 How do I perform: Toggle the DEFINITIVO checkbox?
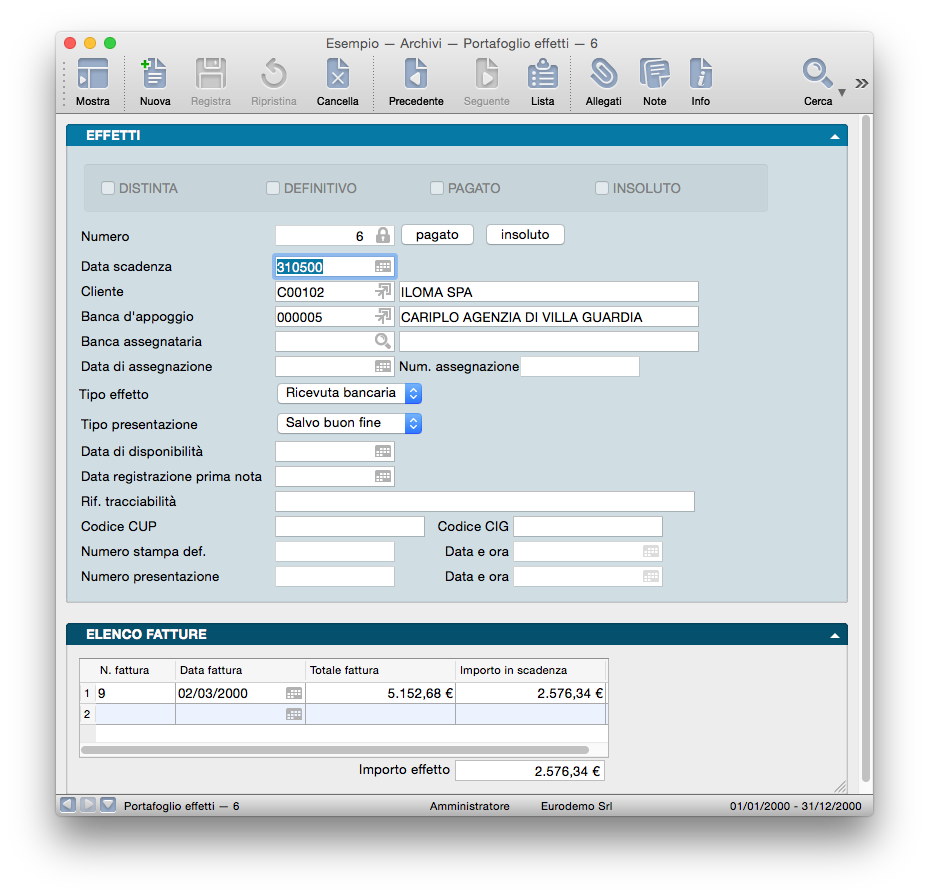(x=273, y=188)
